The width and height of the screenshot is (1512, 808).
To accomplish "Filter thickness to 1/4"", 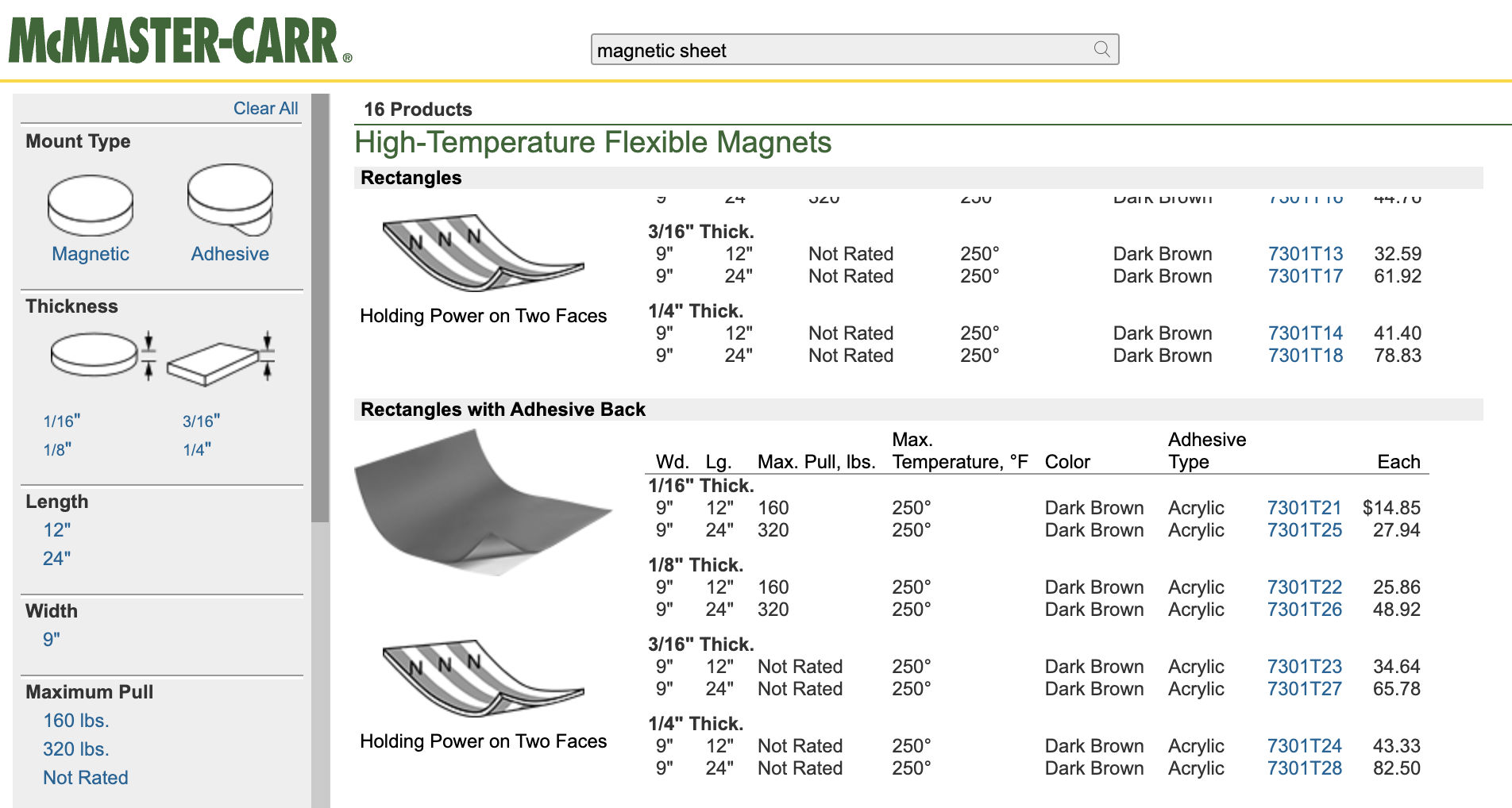I will [x=197, y=450].
